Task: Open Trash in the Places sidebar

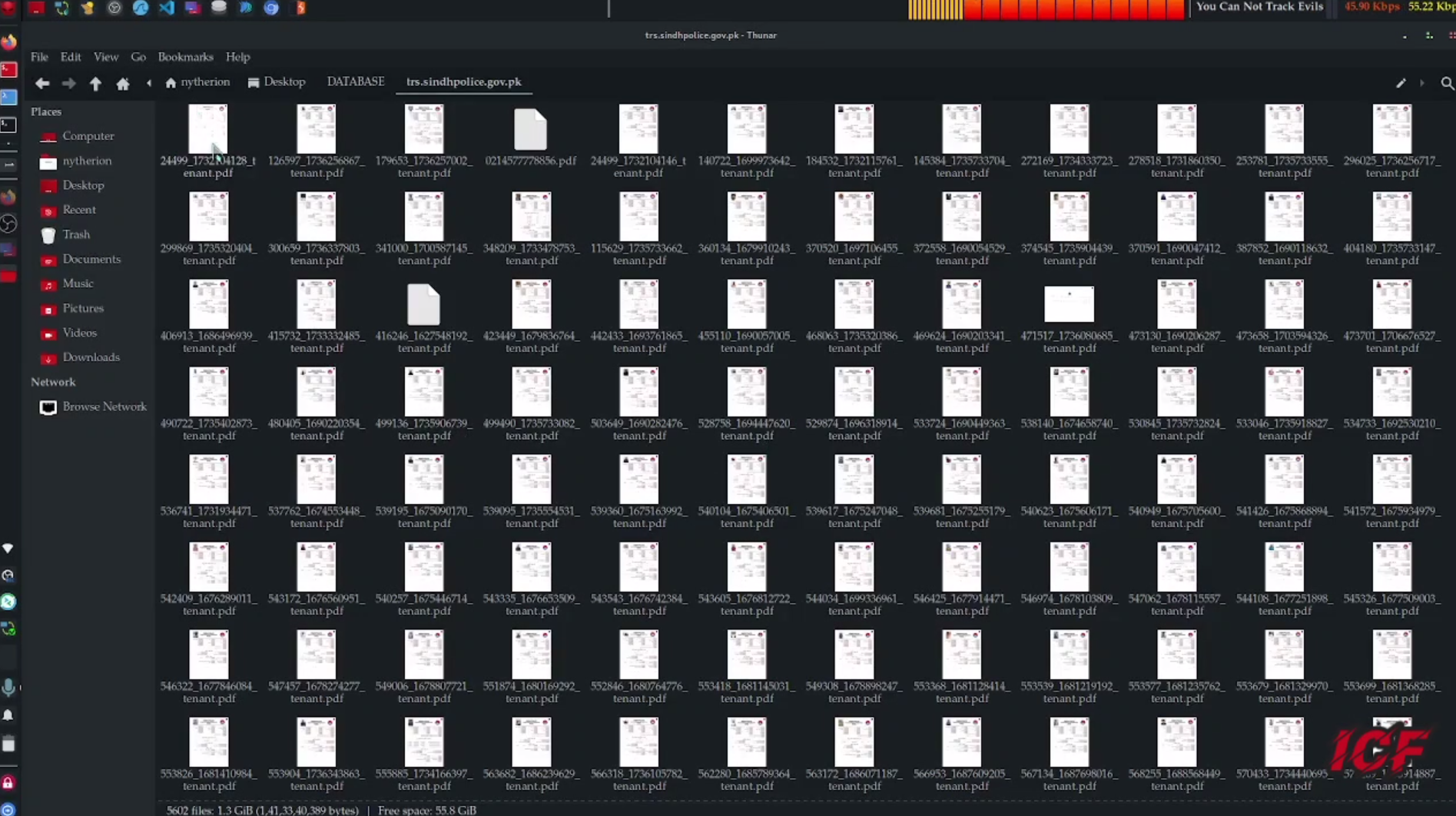Action: point(75,234)
